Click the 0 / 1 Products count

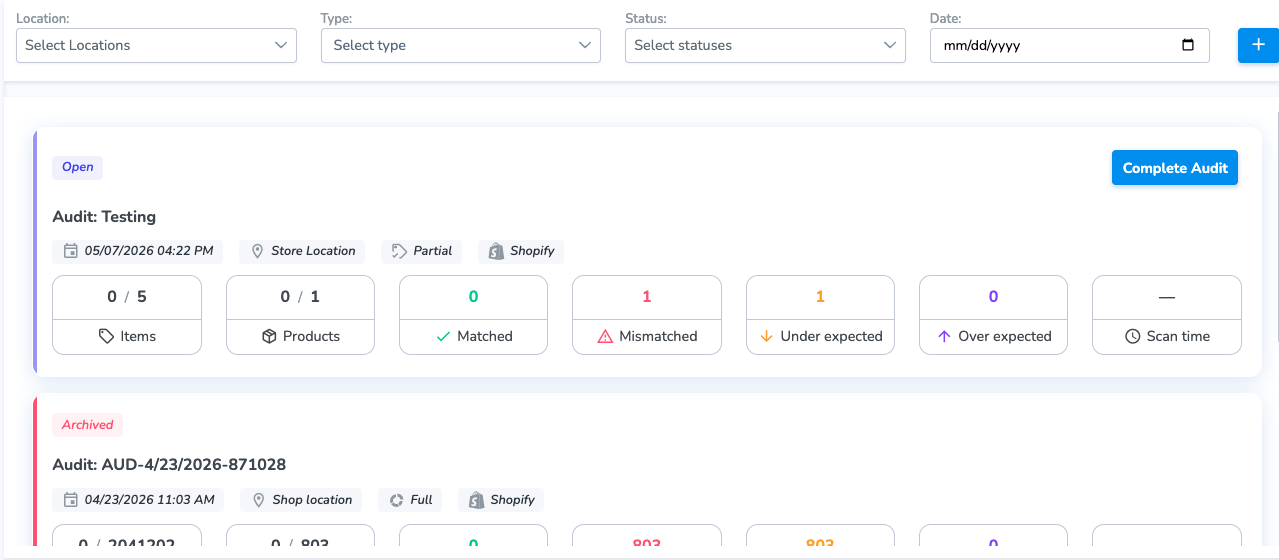(300, 297)
